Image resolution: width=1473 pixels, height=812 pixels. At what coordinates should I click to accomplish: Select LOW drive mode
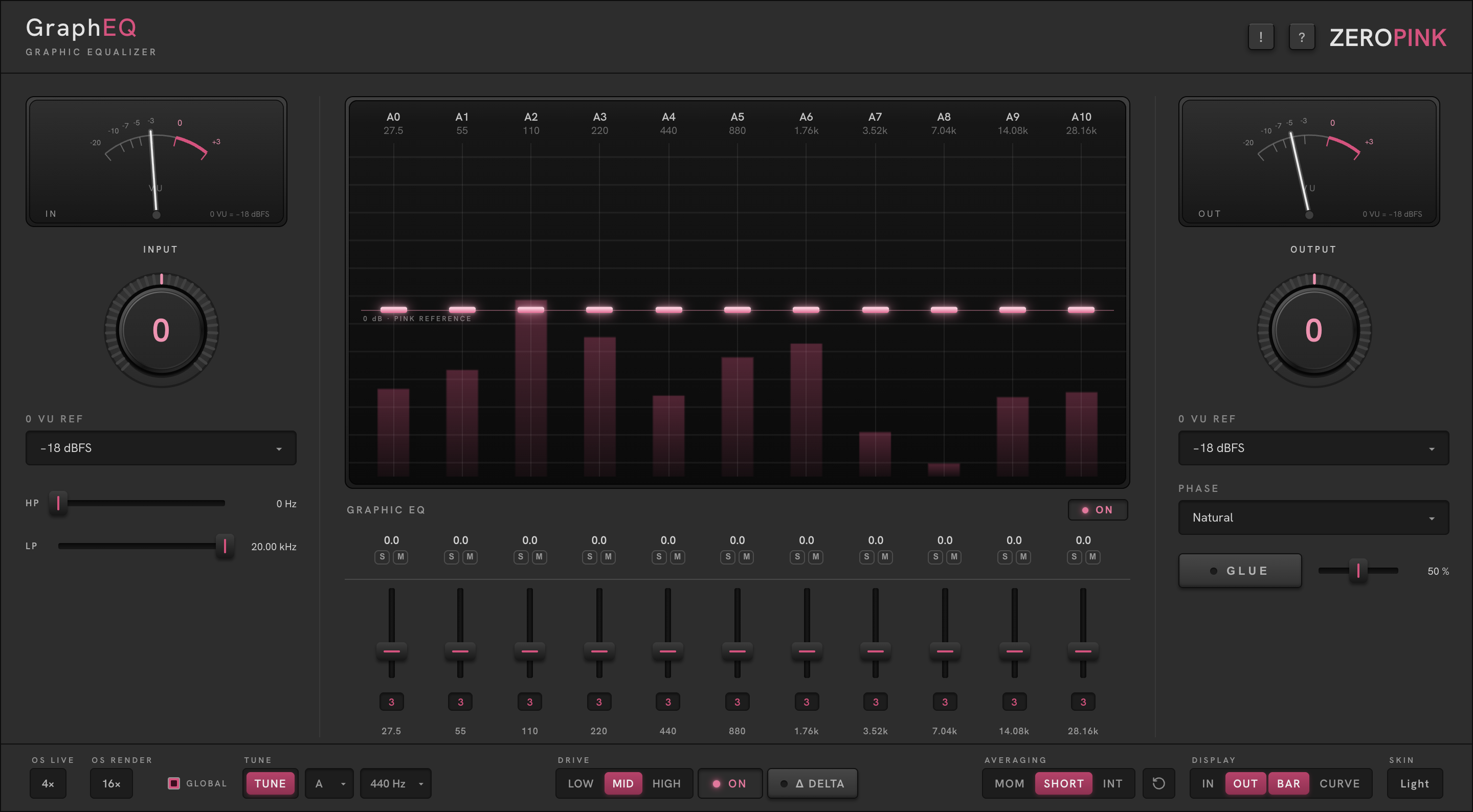coord(581,783)
